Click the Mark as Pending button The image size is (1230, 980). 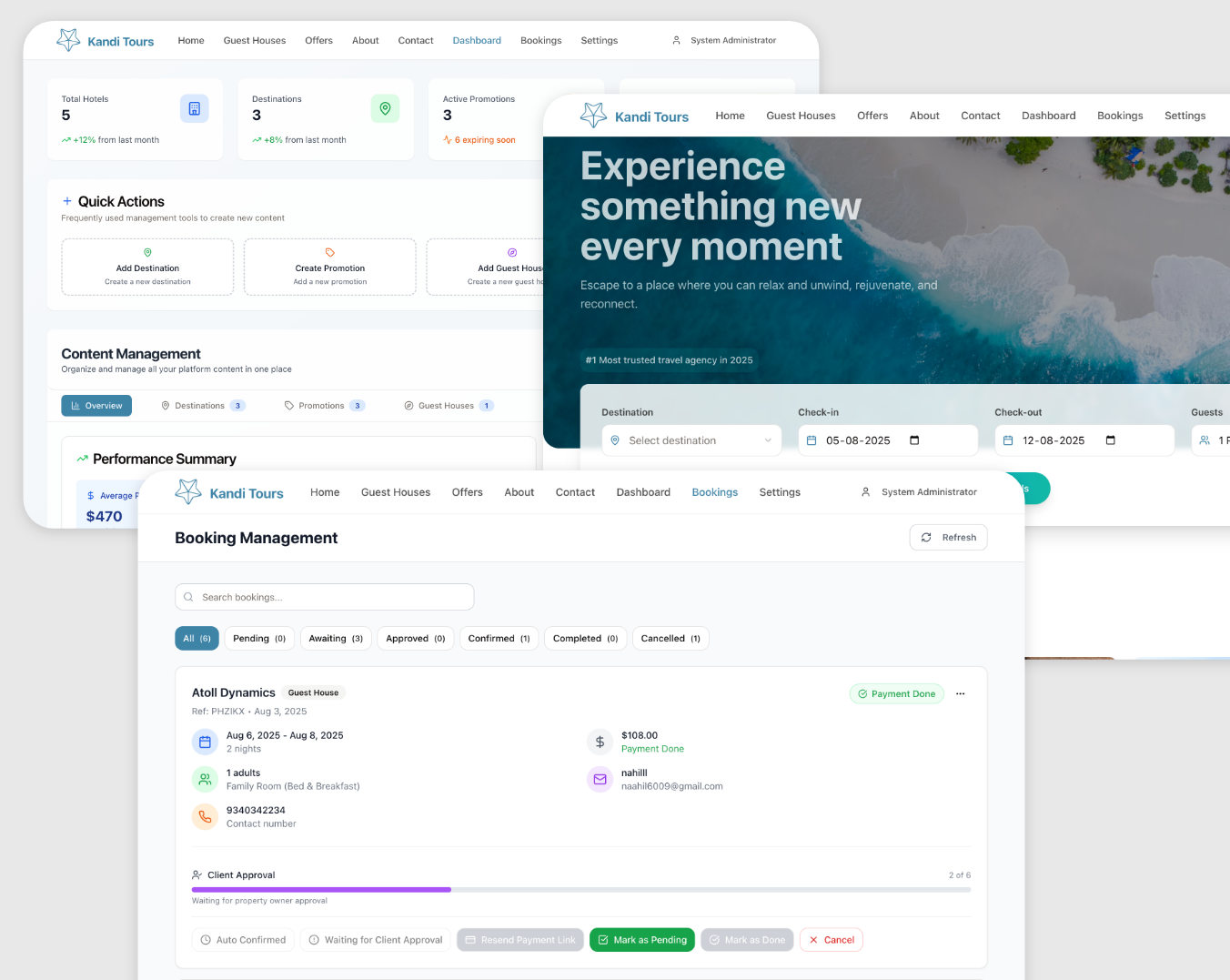pos(641,940)
